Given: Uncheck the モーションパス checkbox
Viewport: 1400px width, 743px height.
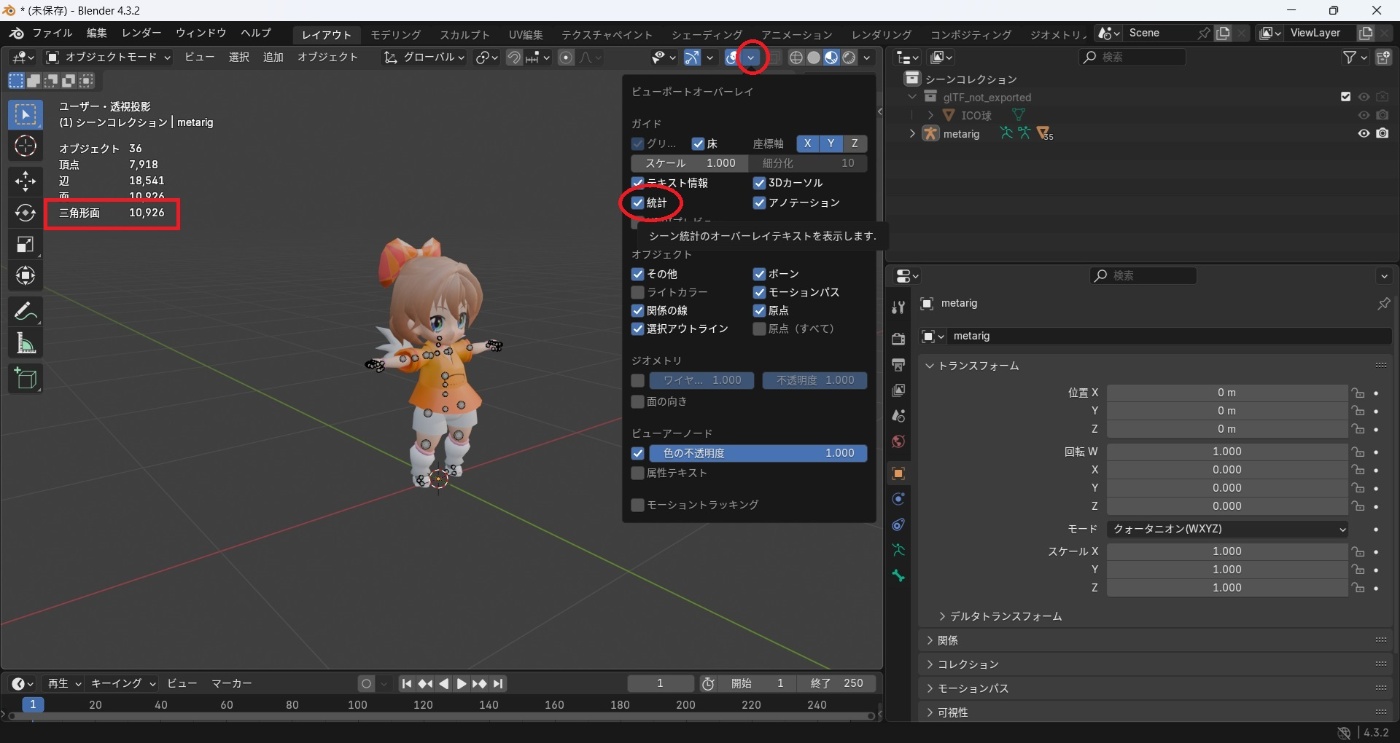Looking at the screenshot, I should point(759,292).
